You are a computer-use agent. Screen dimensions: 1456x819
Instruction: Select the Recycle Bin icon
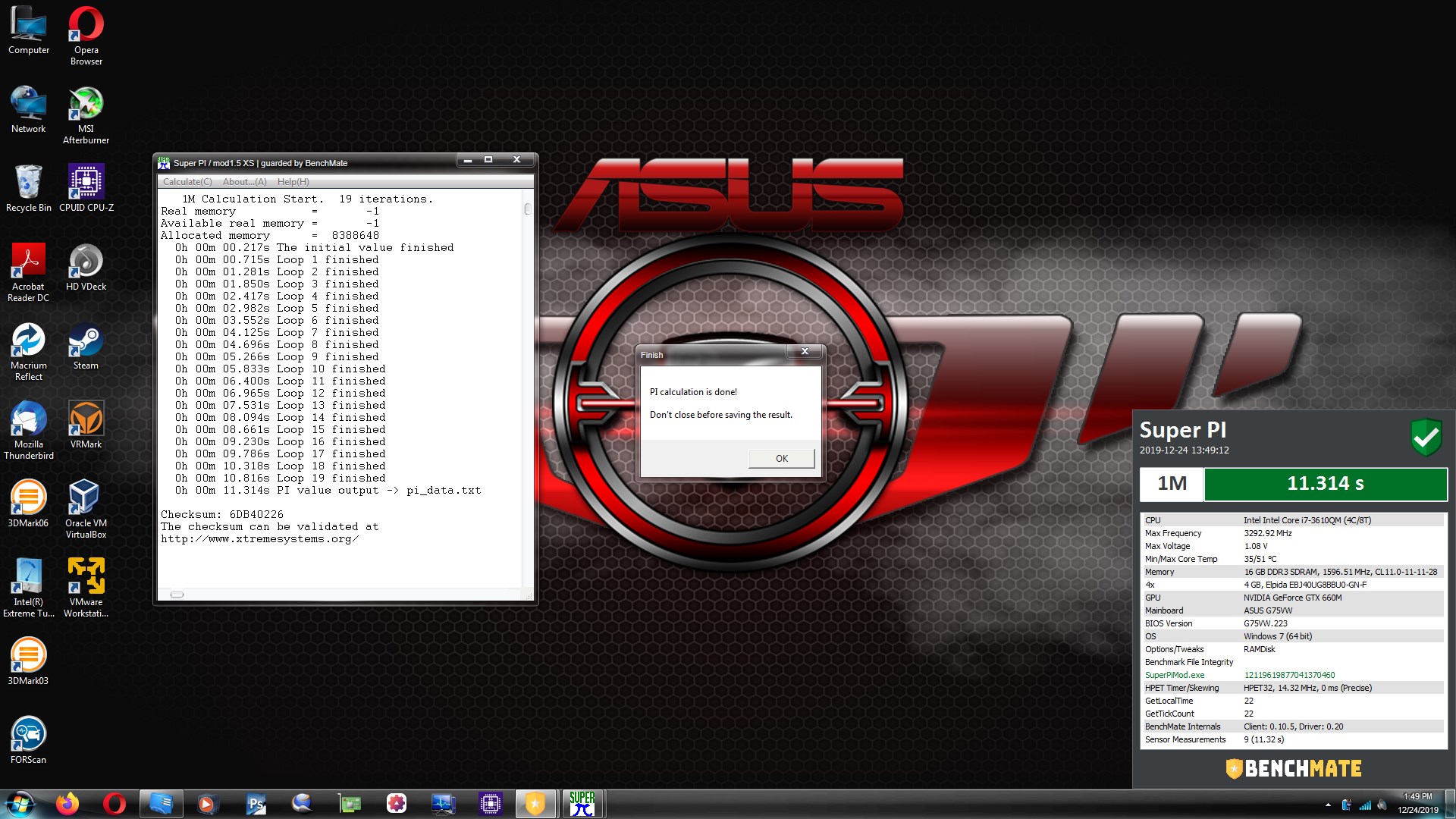click(x=29, y=188)
